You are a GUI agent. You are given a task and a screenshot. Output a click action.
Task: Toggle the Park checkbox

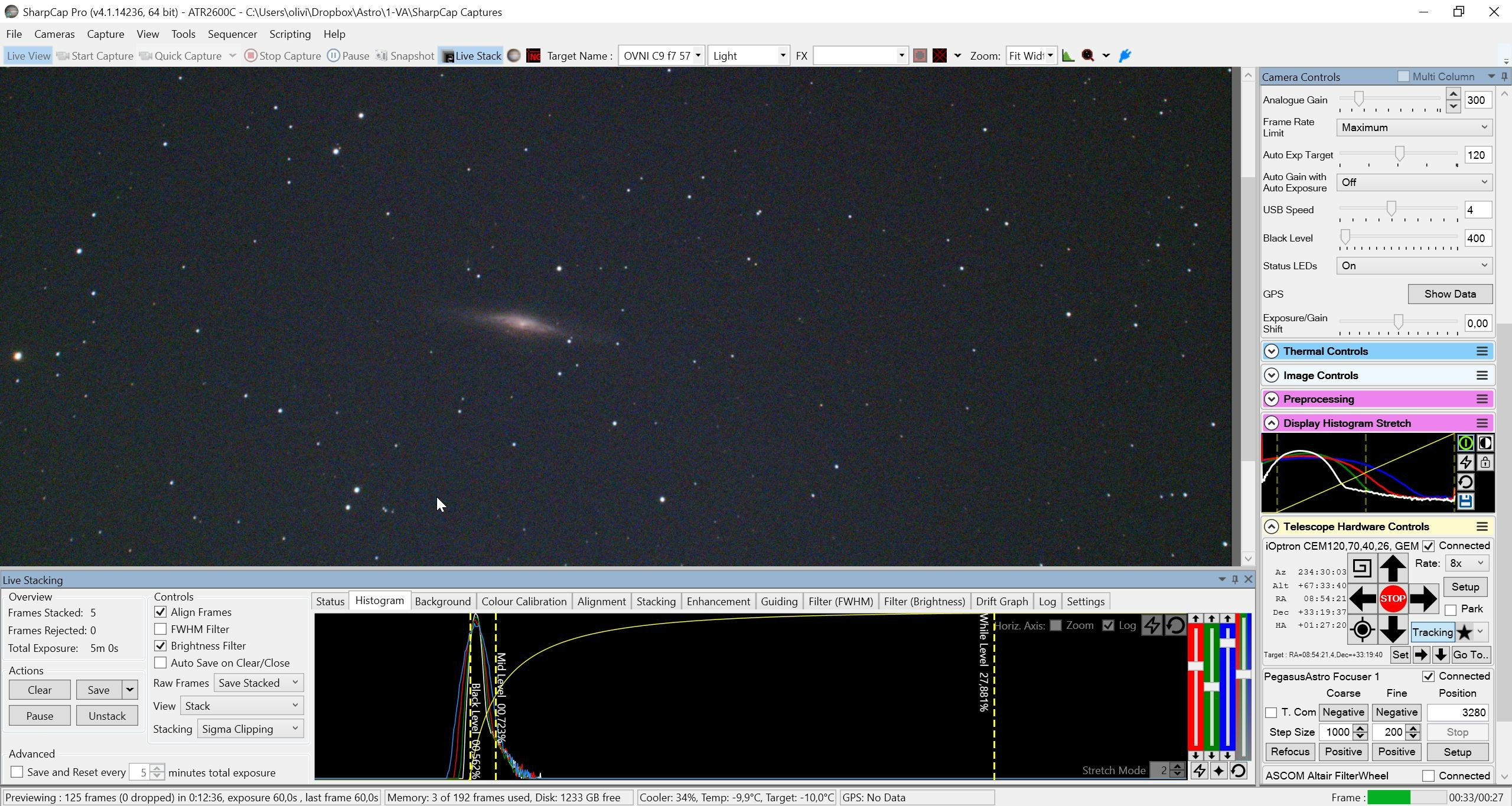[x=1451, y=609]
